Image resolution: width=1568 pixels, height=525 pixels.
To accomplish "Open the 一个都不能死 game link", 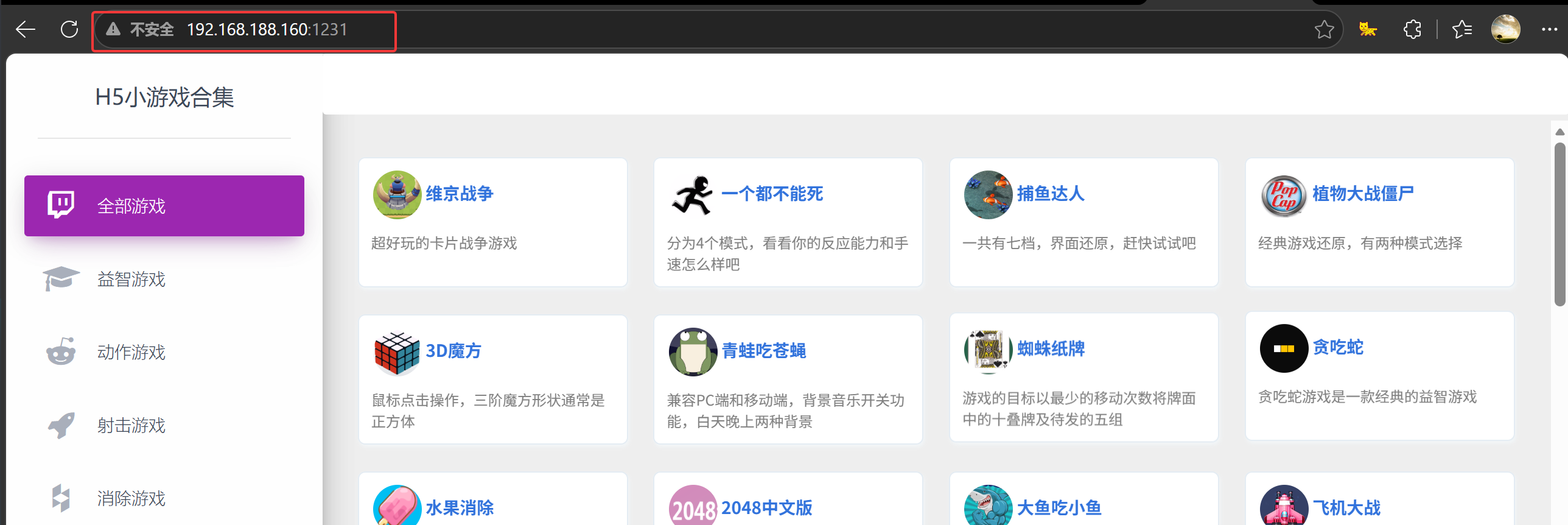I will 772,194.
